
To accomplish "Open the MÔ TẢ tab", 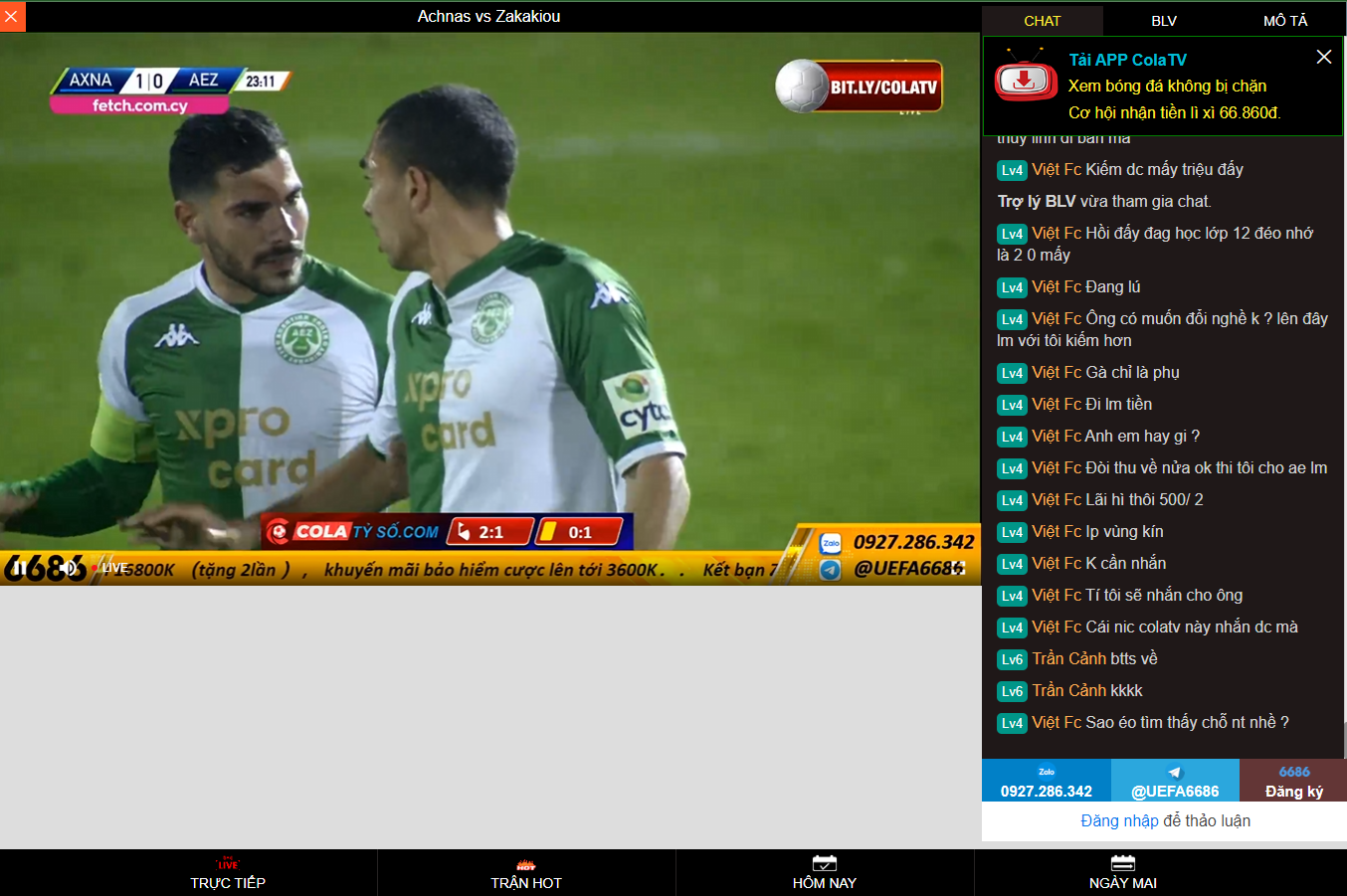I will [x=1284, y=21].
